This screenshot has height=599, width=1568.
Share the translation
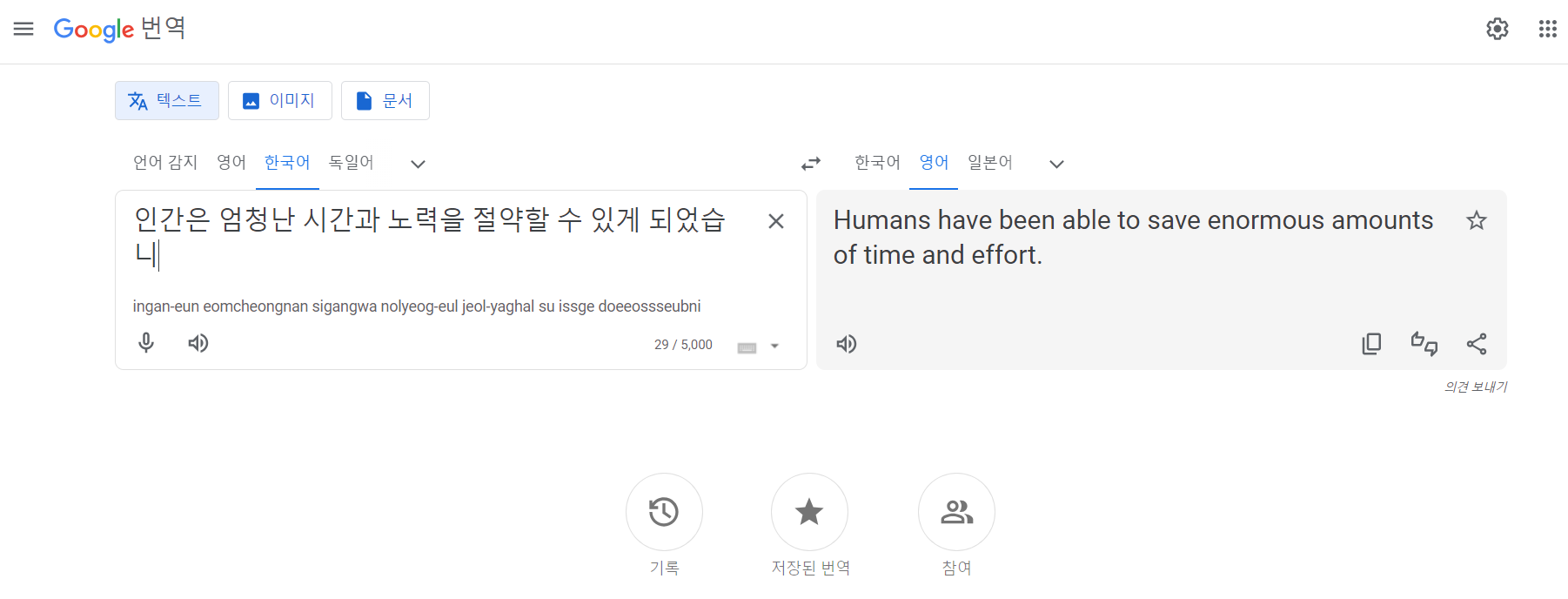coord(1477,344)
